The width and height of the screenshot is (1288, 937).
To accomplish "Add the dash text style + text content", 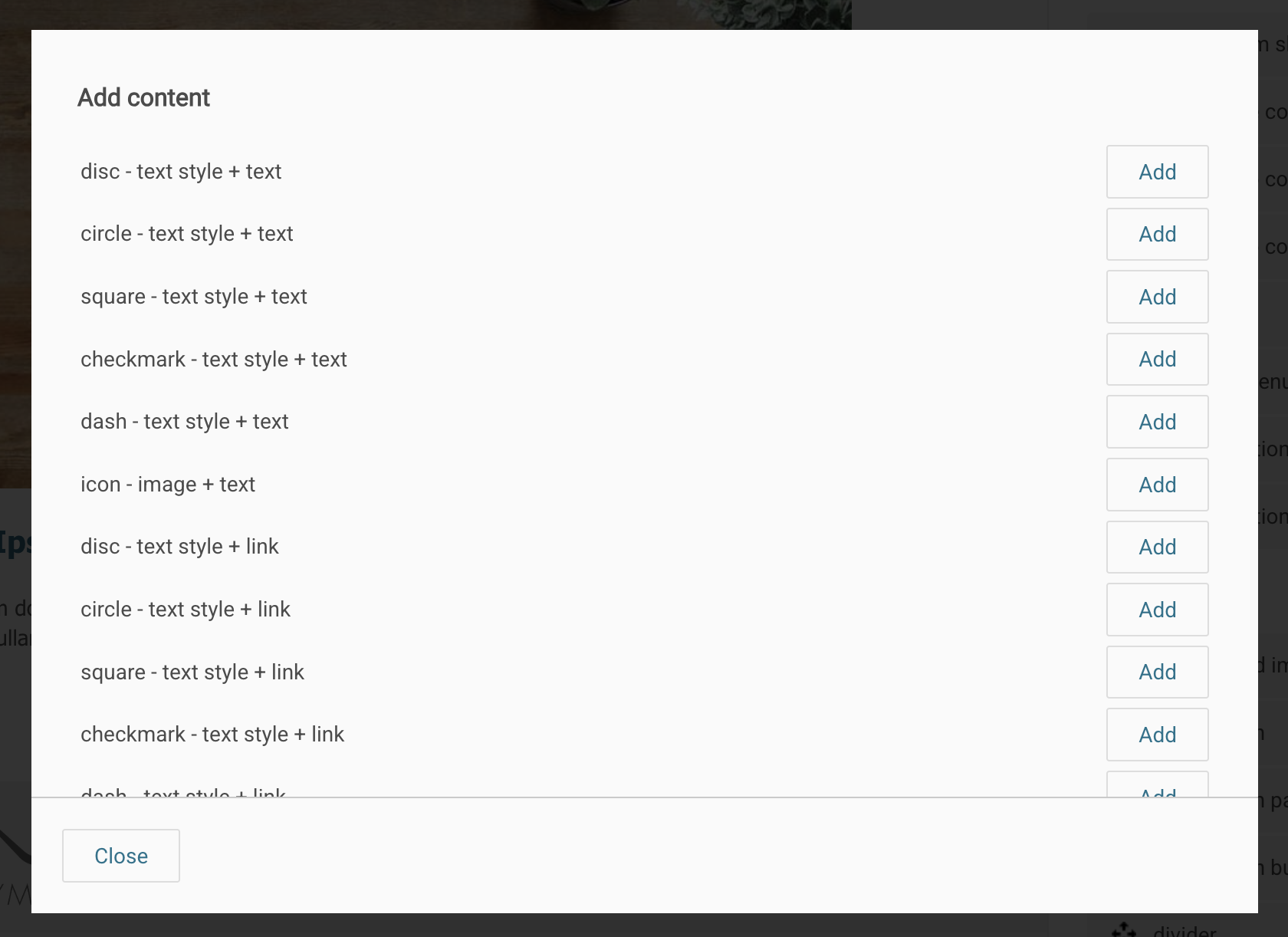I will click(1157, 422).
